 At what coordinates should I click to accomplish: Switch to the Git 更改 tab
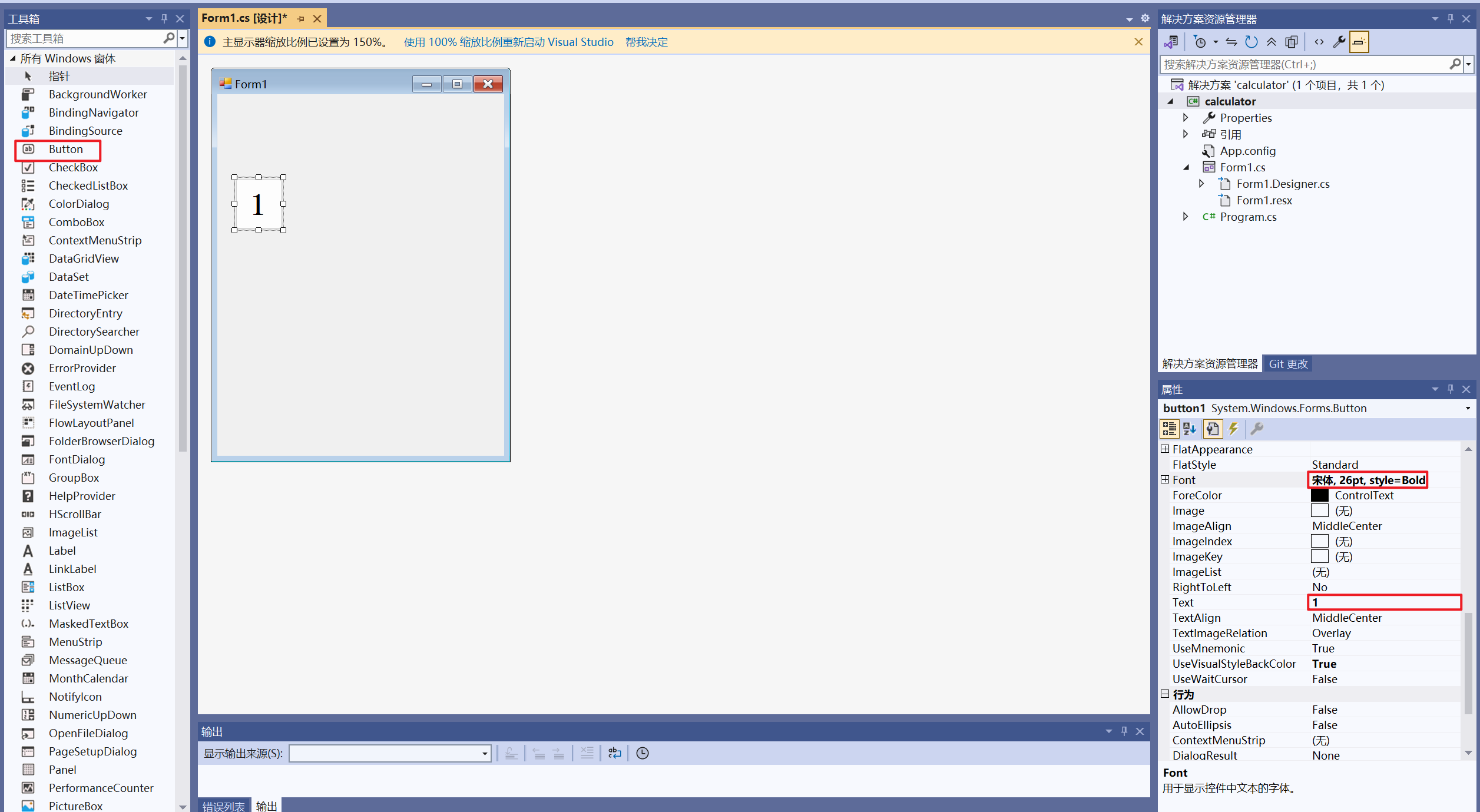[x=1288, y=364]
